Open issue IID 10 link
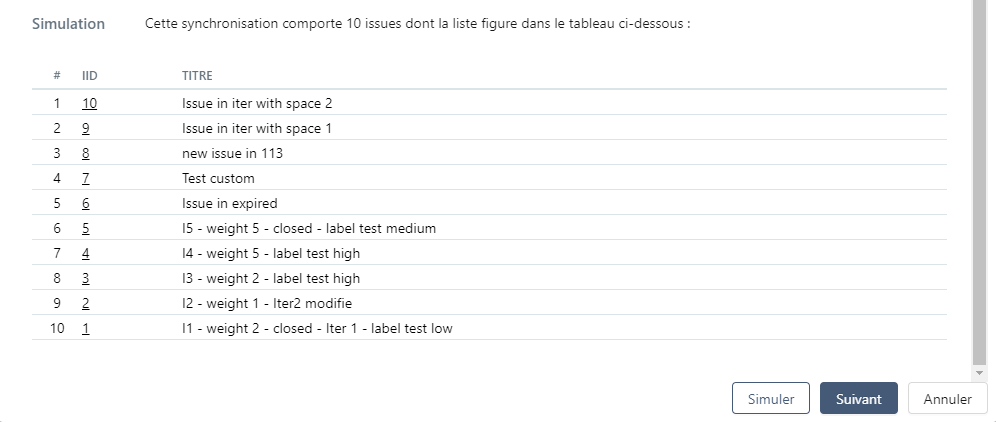996x422 pixels. pos(89,103)
